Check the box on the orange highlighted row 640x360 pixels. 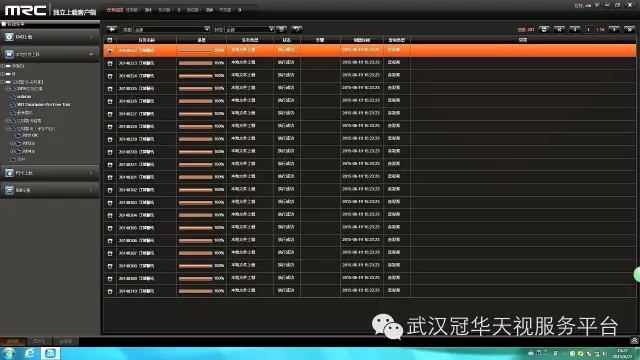pos(110,51)
